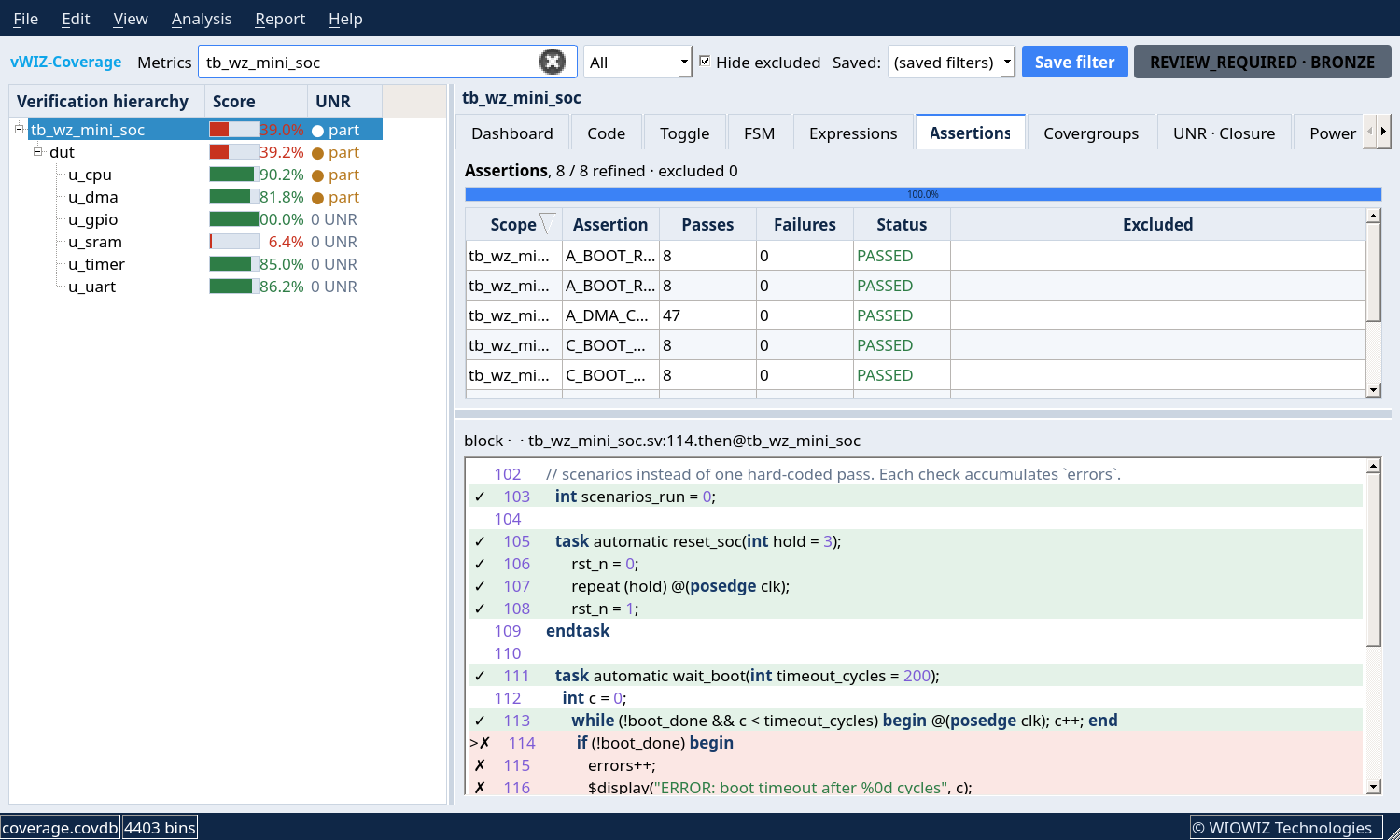
Task: Select u_timer in the hierarchy tree
Action: tap(96, 264)
